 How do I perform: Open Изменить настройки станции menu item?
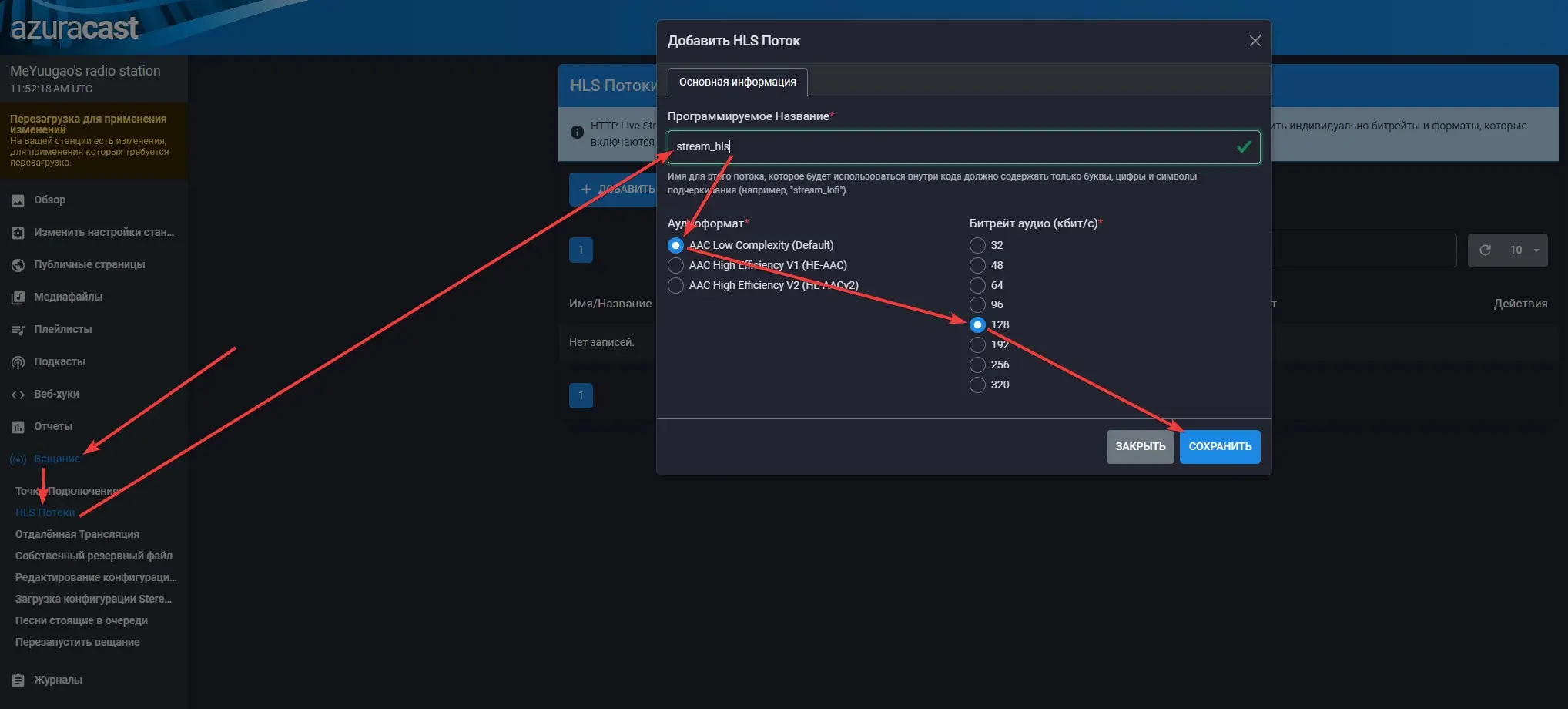click(x=104, y=233)
